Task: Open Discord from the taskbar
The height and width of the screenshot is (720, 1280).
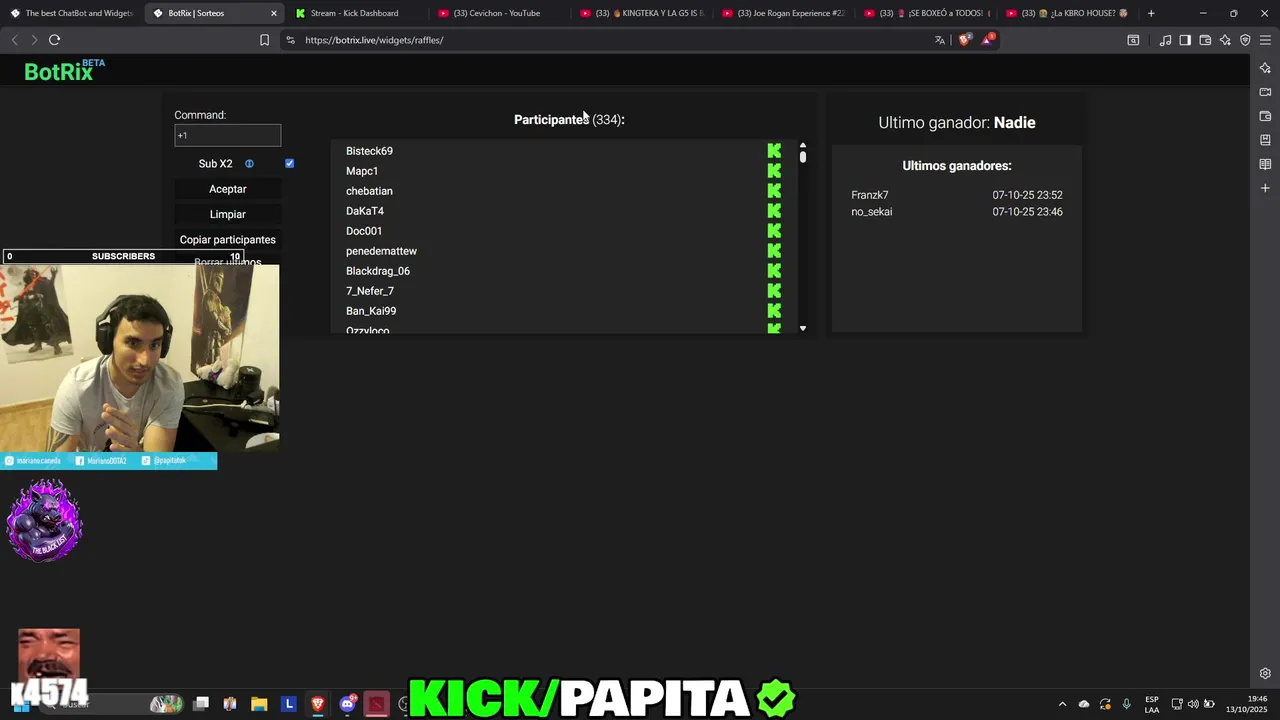Action: pyautogui.click(x=347, y=704)
